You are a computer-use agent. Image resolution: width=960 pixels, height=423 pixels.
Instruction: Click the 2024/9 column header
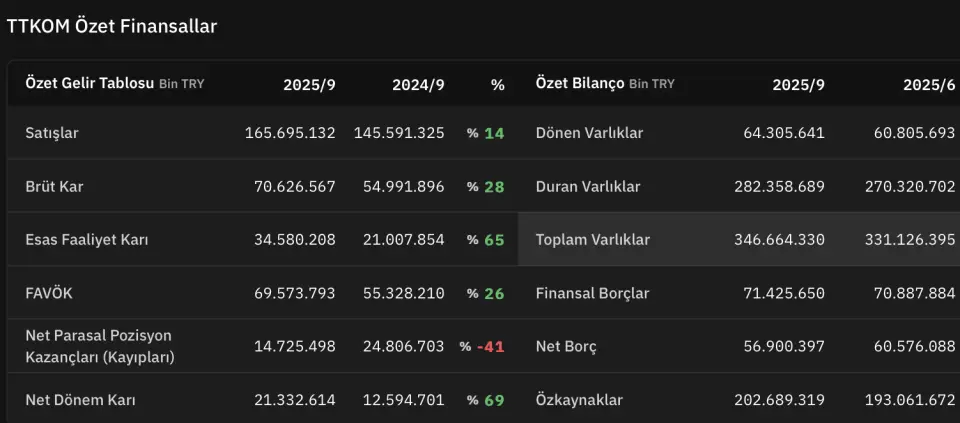pos(418,85)
